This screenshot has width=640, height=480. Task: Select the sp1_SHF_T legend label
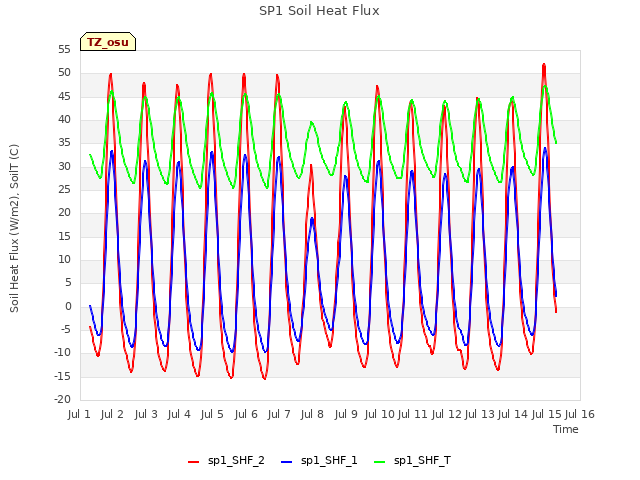[x=422, y=460]
